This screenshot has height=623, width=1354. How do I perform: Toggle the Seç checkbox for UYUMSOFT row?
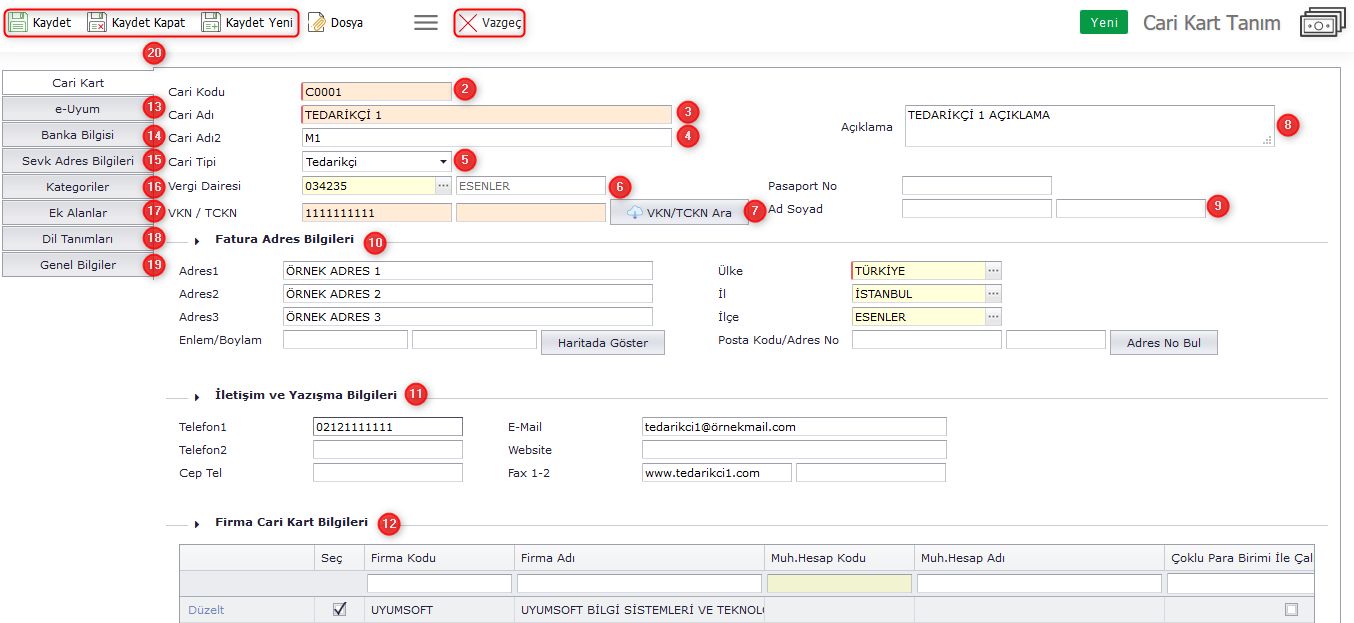point(340,609)
